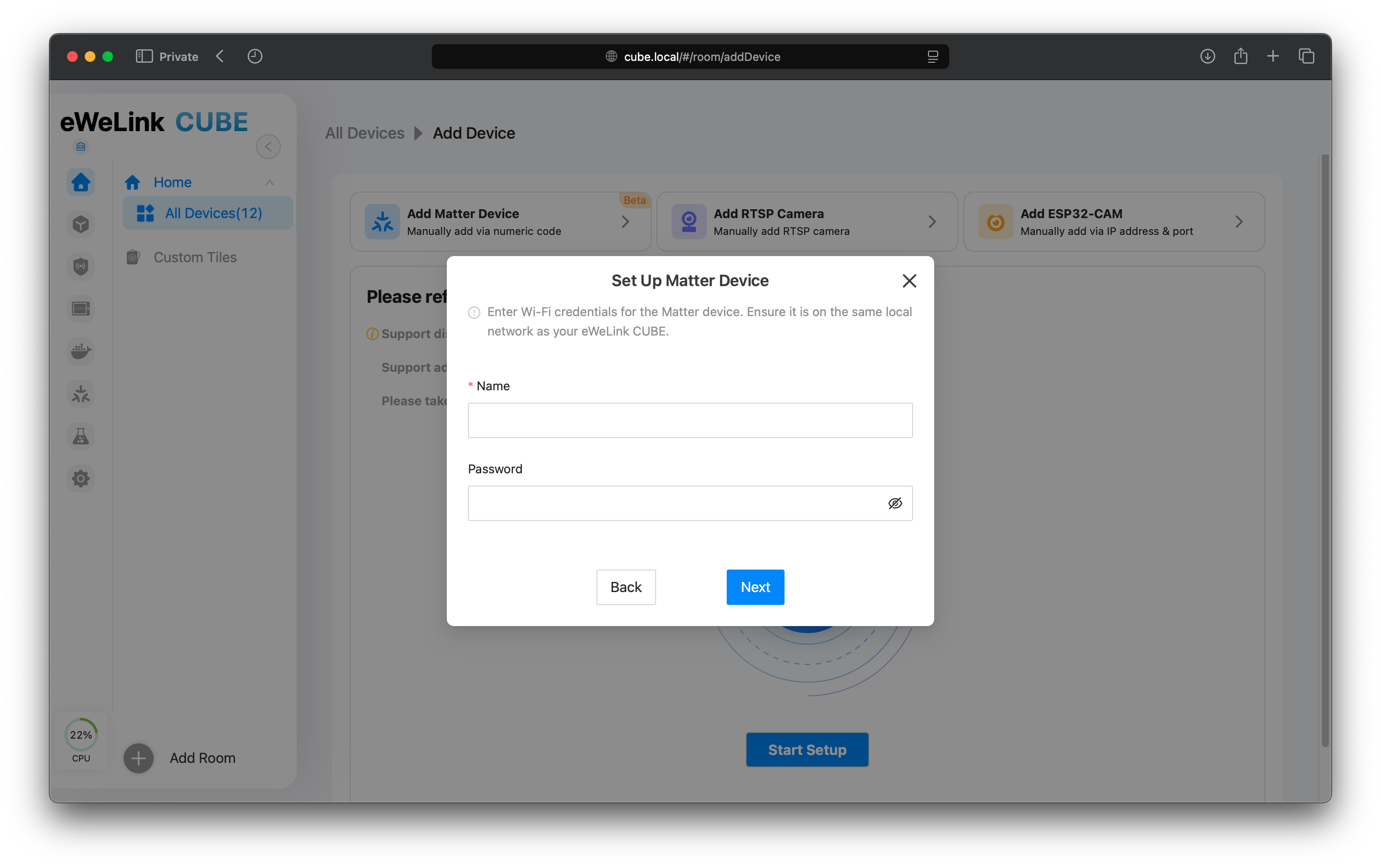Collapse the sidebar with round arrow button

click(268, 146)
